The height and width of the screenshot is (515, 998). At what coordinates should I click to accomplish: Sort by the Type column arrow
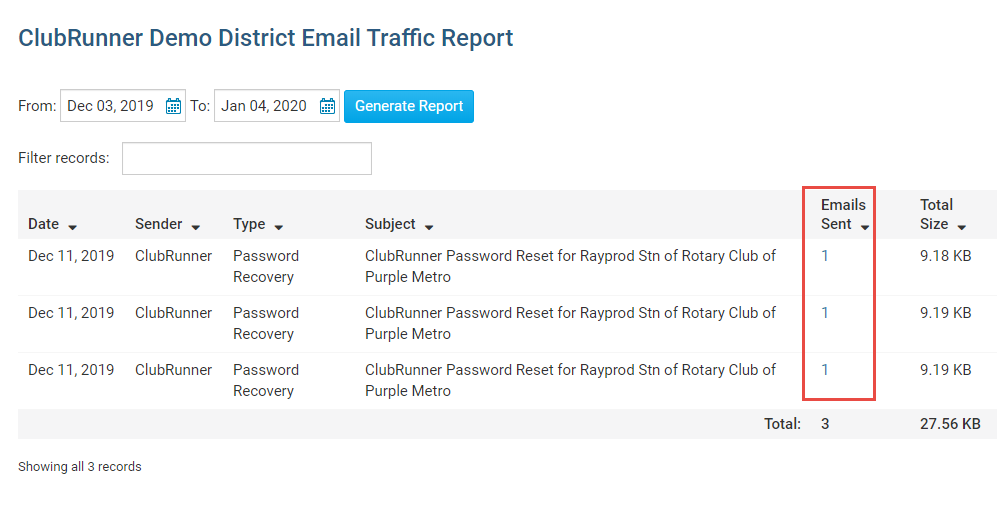[x=278, y=227]
